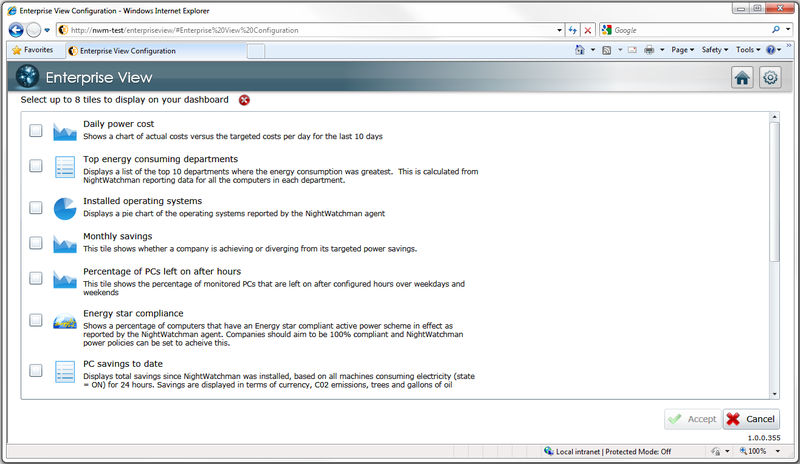Check the Monthly savings tile checkbox

tap(36, 243)
